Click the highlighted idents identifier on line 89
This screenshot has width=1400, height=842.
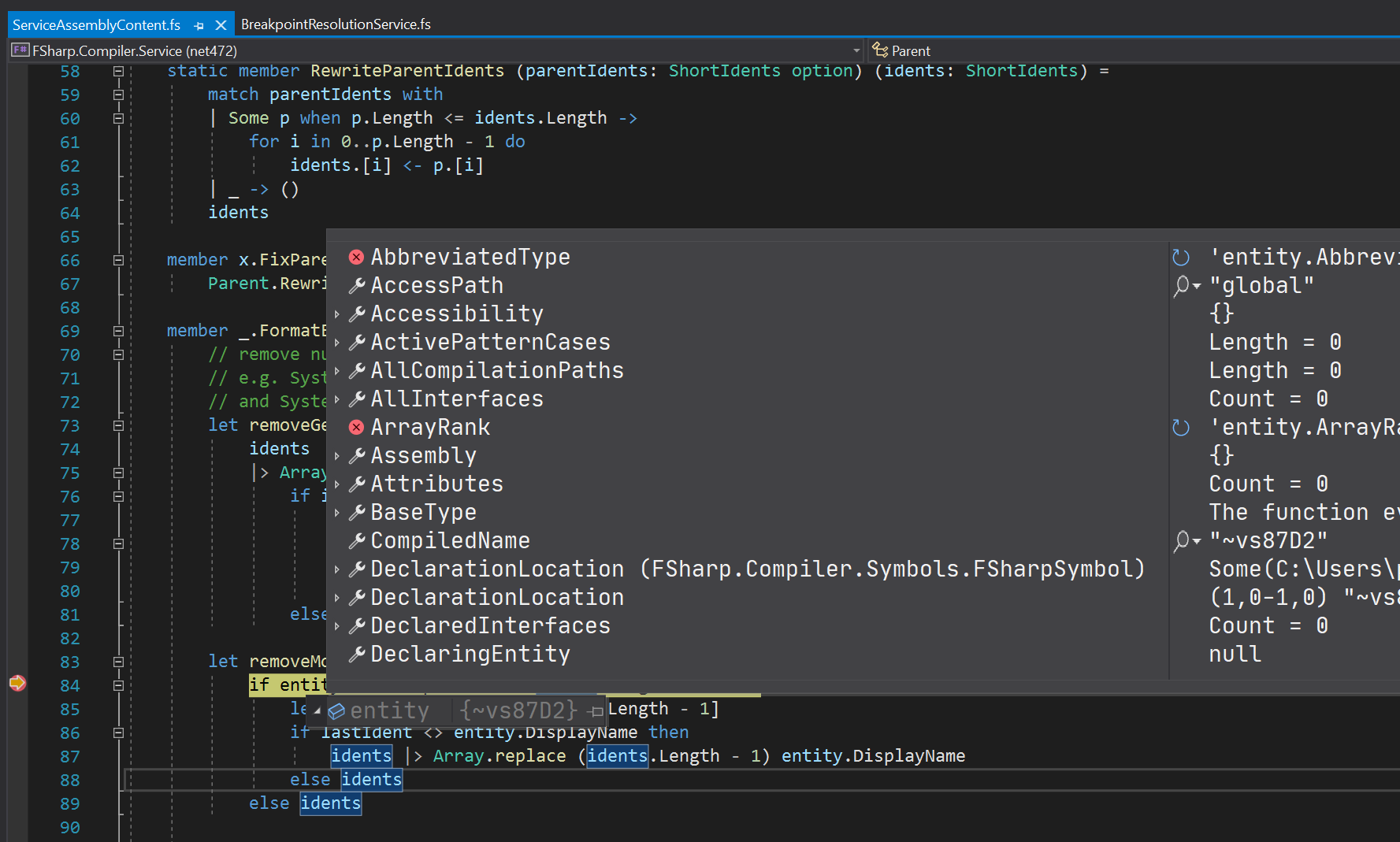(x=329, y=803)
